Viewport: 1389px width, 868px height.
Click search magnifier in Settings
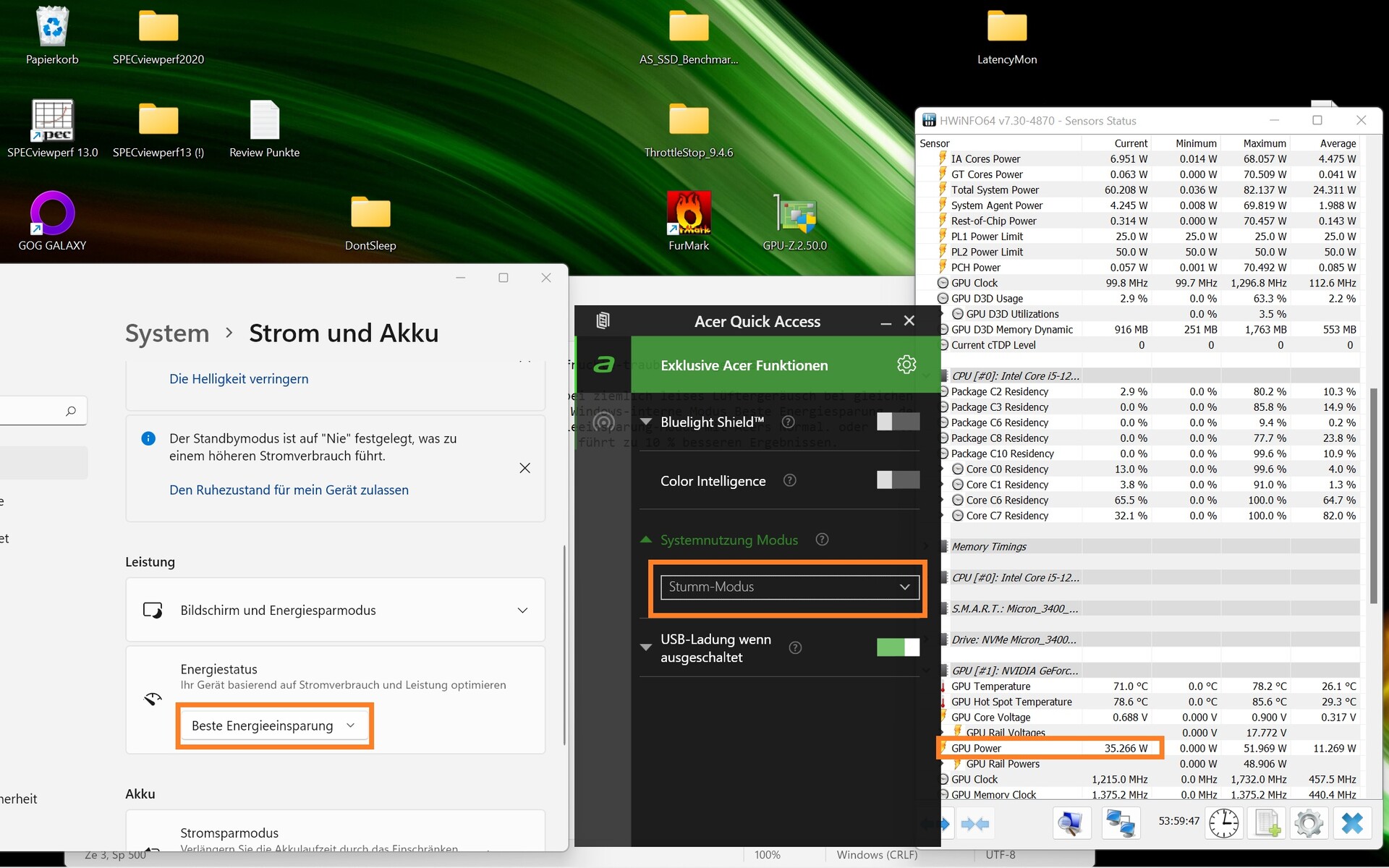(71, 411)
